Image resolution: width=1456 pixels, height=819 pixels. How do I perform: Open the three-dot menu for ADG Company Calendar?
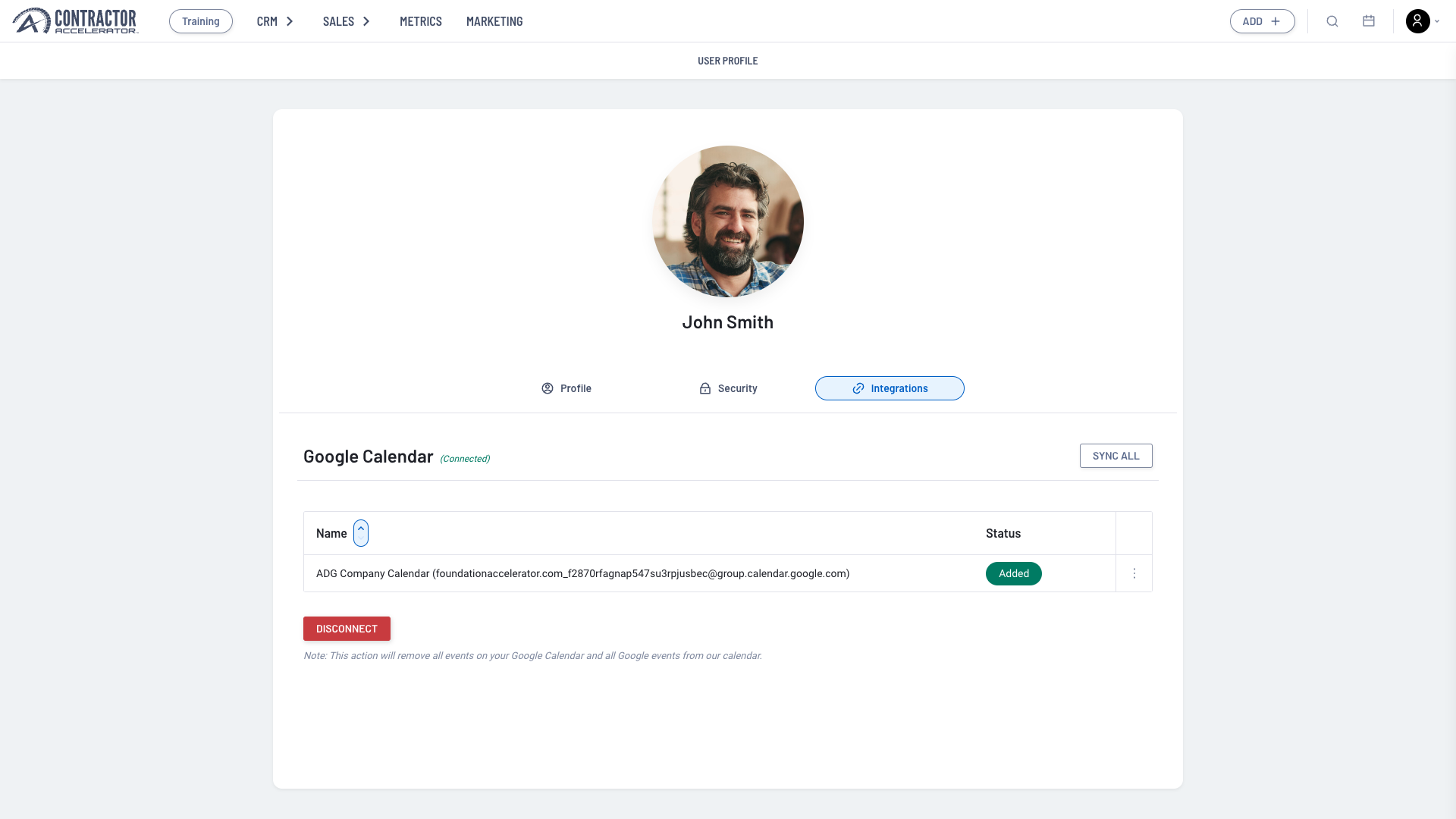pos(1134,573)
